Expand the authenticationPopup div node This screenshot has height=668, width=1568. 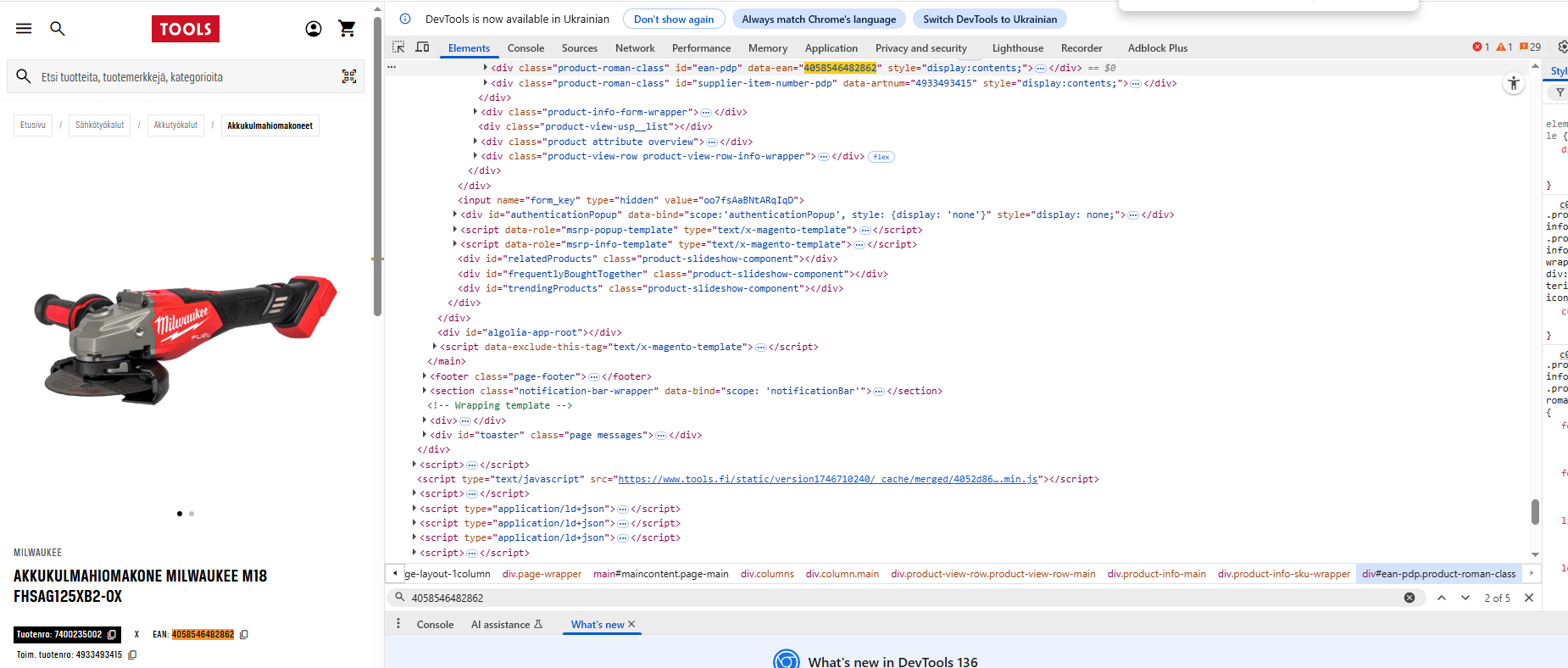[x=455, y=215]
